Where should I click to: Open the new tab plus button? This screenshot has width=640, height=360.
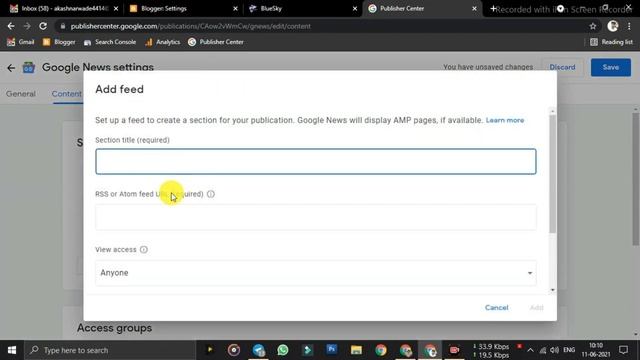pos(493,9)
